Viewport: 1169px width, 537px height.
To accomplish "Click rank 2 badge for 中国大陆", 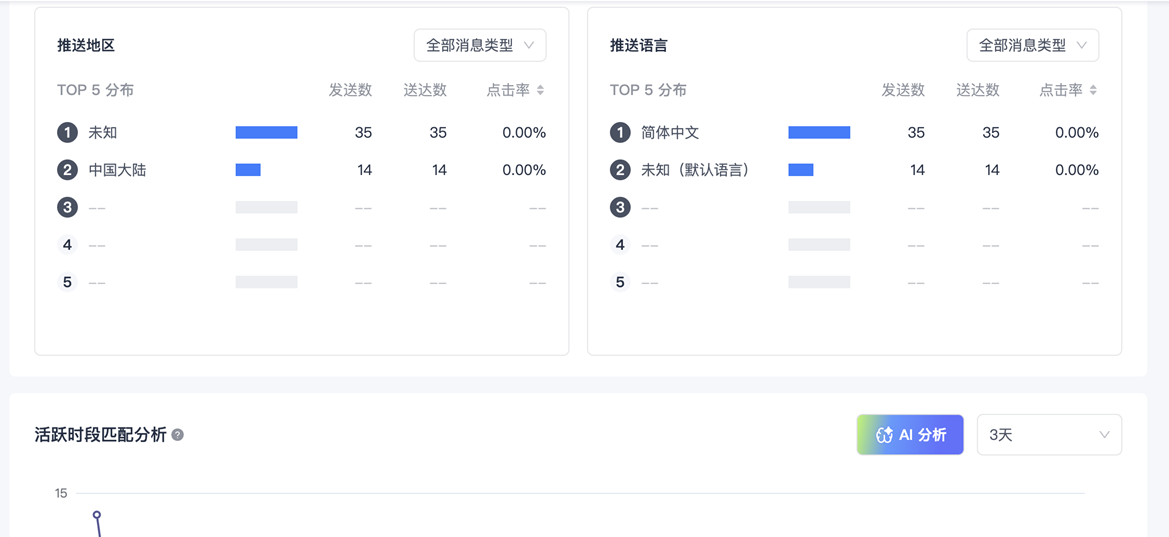I will pos(67,170).
